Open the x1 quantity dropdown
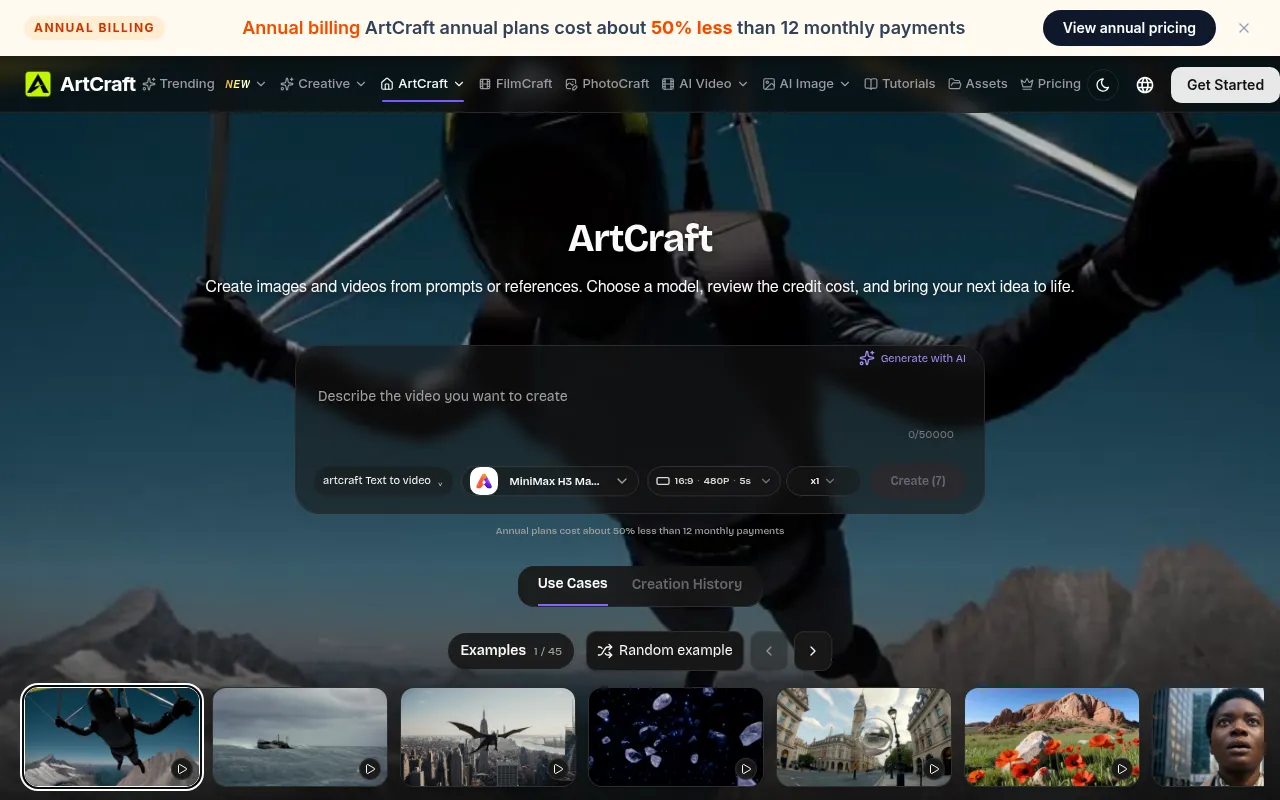The image size is (1280, 800). [x=823, y=481]
